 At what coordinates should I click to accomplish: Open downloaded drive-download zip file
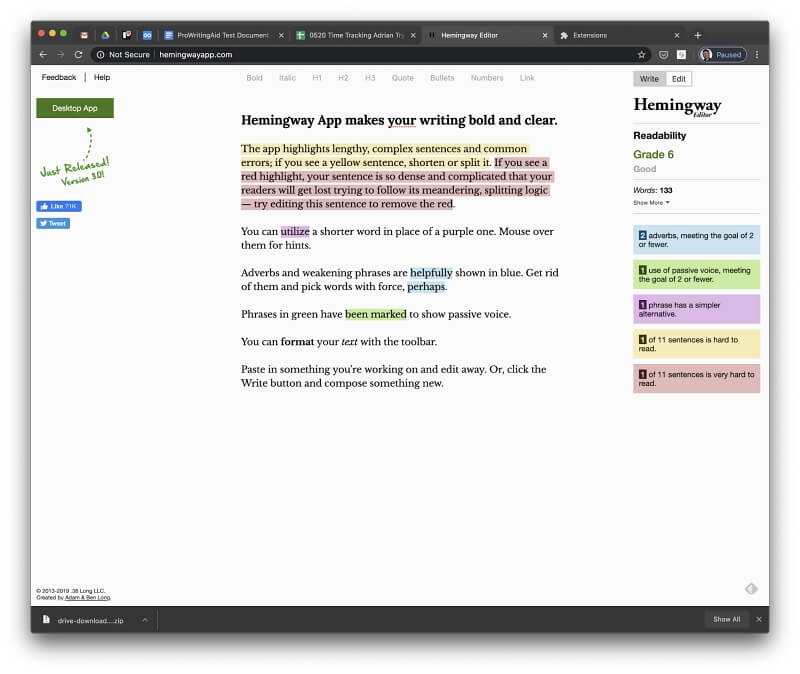(84, 620)
